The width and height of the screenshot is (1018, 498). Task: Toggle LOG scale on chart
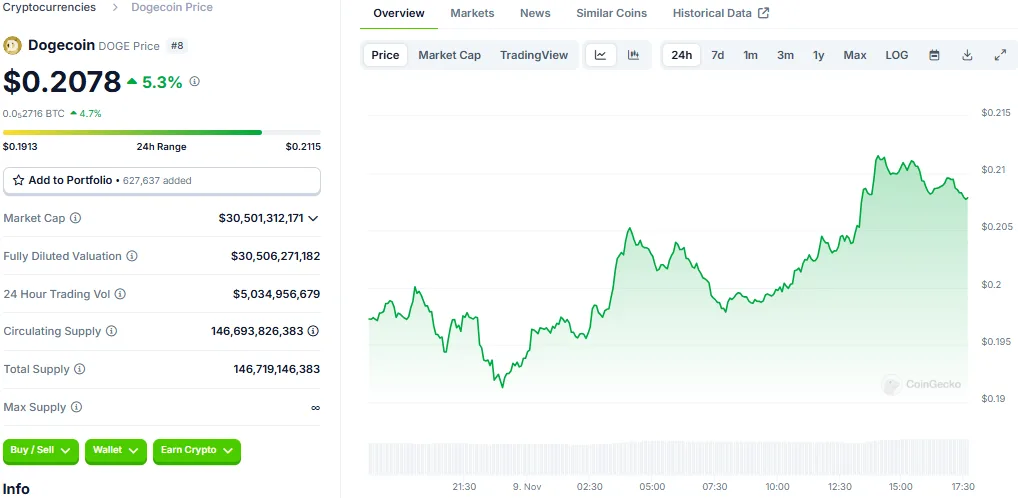(x=897, y=55)
